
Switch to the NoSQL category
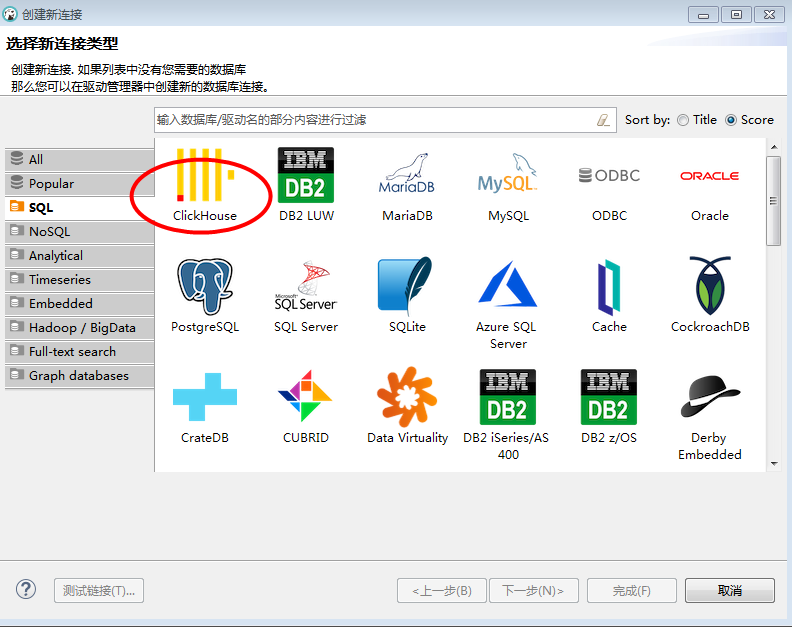click(79, 231)
